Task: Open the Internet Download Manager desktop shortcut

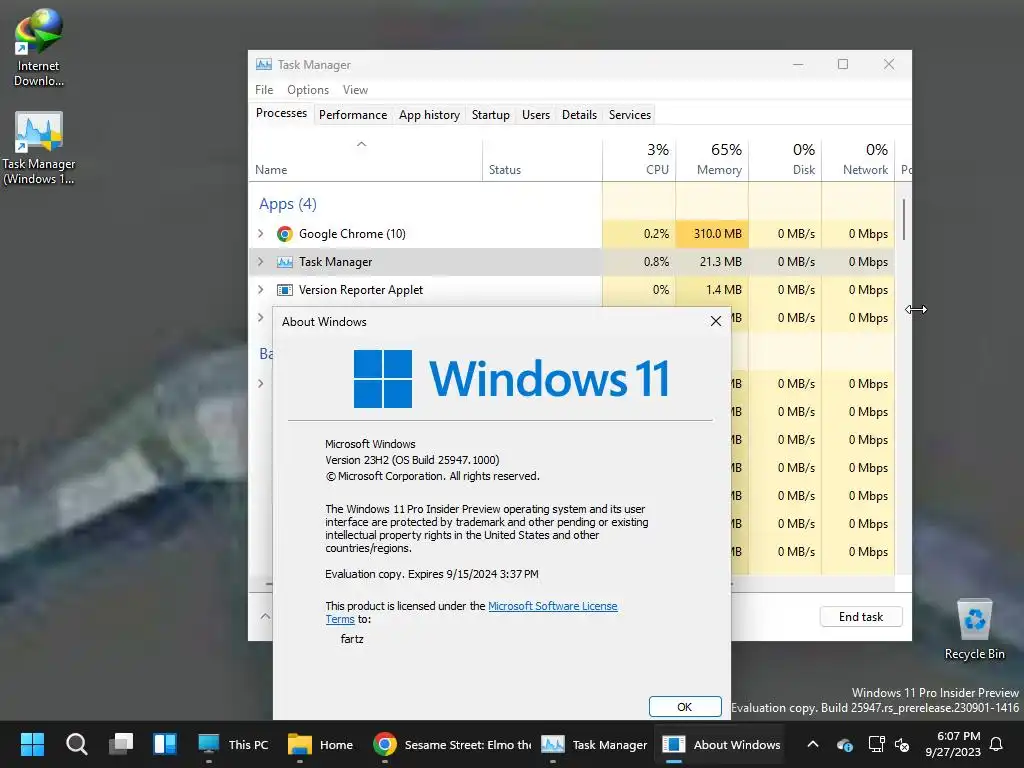Action: [39, 47]
